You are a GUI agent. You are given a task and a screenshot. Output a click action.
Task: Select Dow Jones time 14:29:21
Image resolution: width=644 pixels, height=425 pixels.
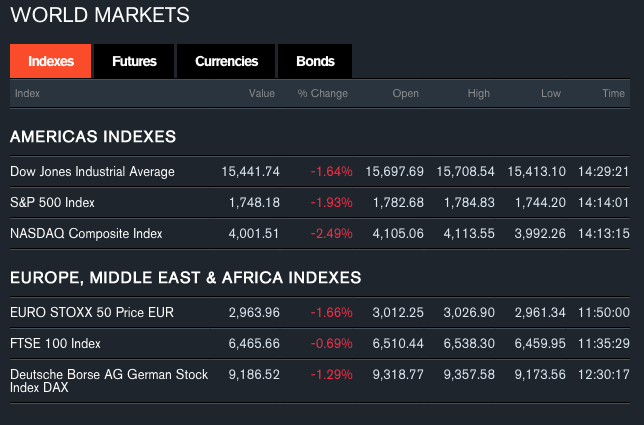tap(603, 172)
